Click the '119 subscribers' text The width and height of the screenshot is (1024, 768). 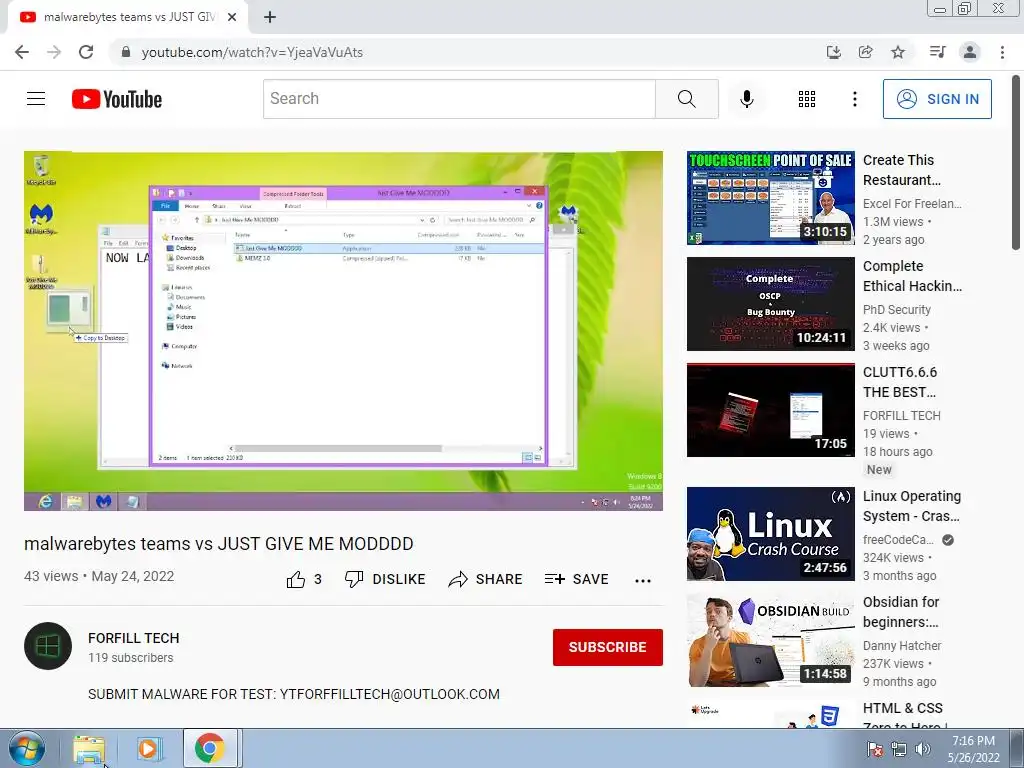pos(131,658)
